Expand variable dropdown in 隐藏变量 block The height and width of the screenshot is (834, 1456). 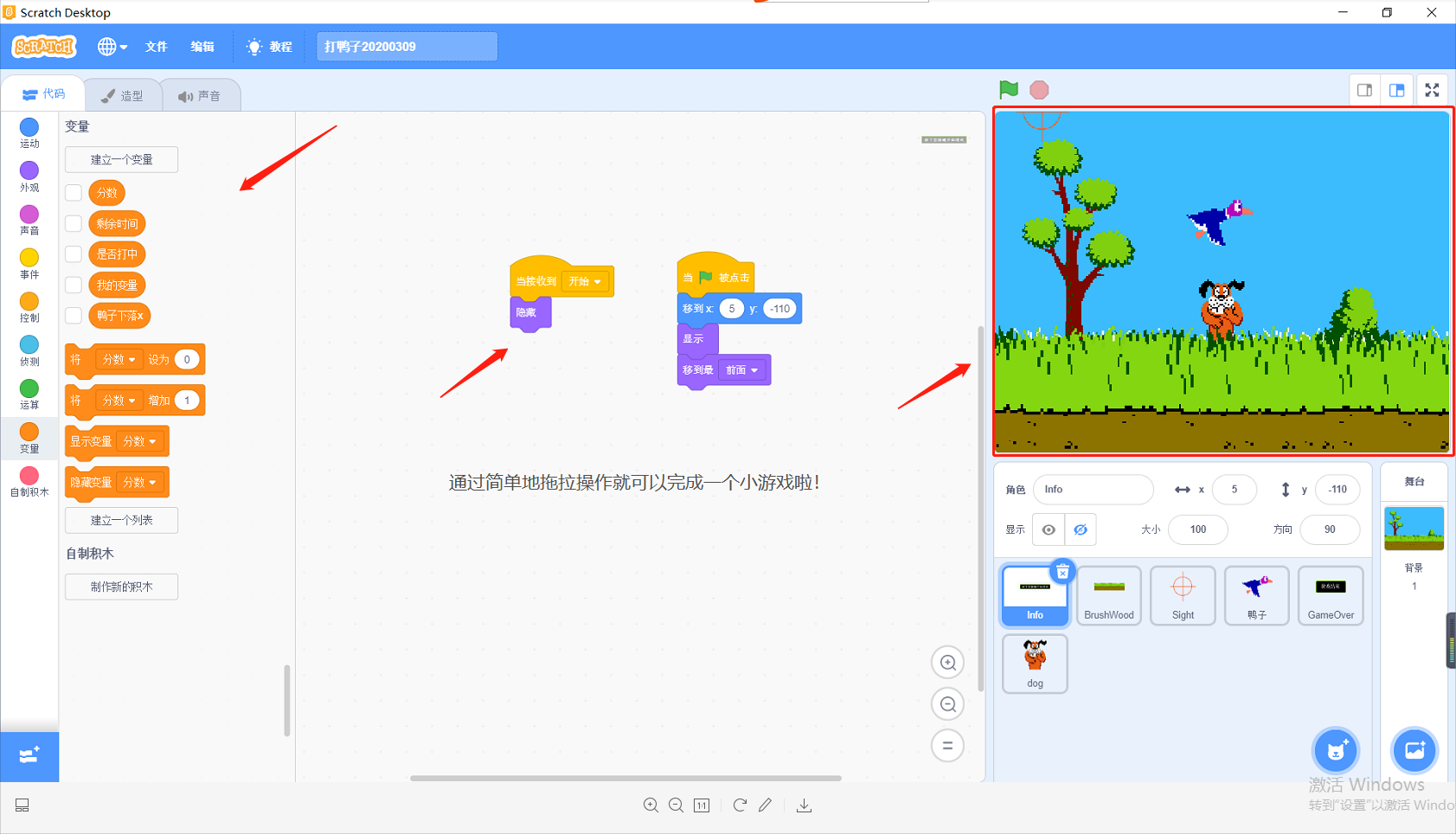(139, 482)
